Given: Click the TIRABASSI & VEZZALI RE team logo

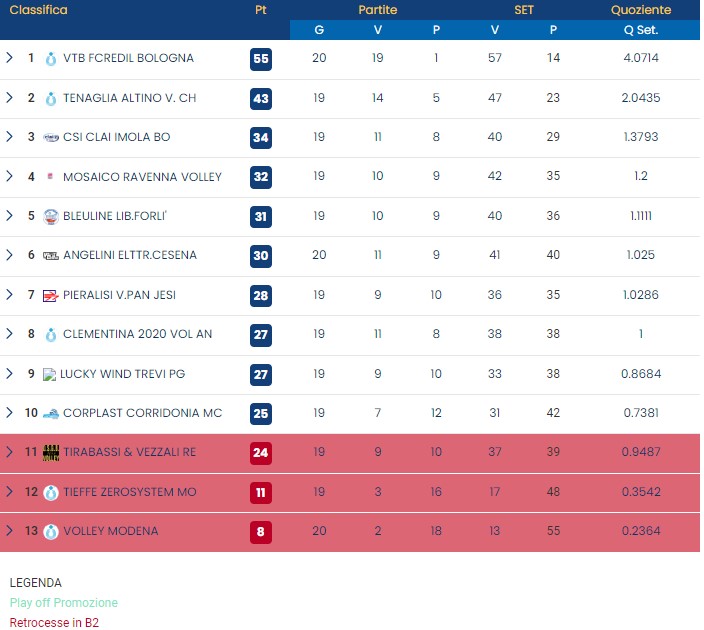Looking at the screenshot, I should tap(51, 453).
